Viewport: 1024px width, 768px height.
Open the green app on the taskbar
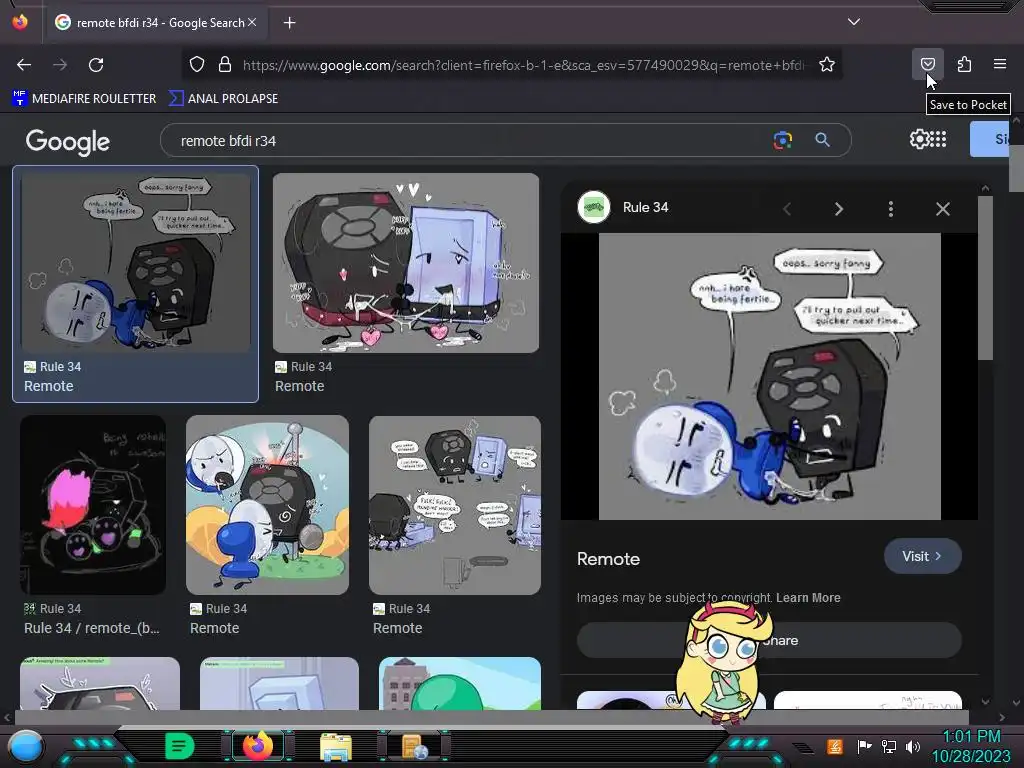click(x=180, y=746)
